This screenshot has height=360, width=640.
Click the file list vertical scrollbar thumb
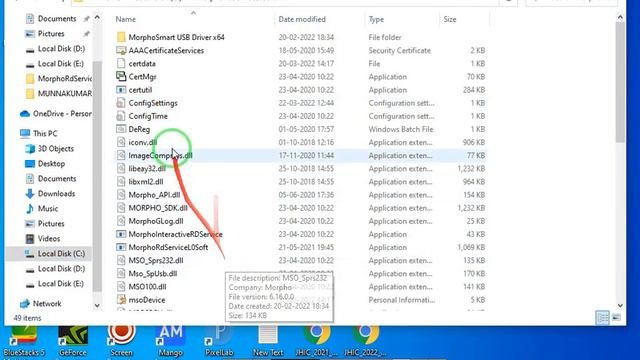(x=620, y=82)
